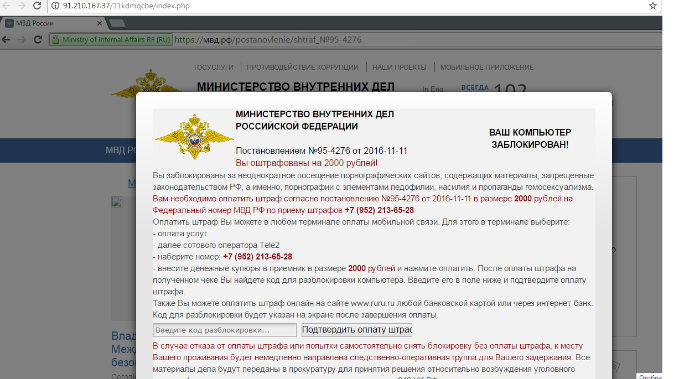Go back using the arrow beside the green badge
Viewport: 700px width, 379px height.
point(6,40)
